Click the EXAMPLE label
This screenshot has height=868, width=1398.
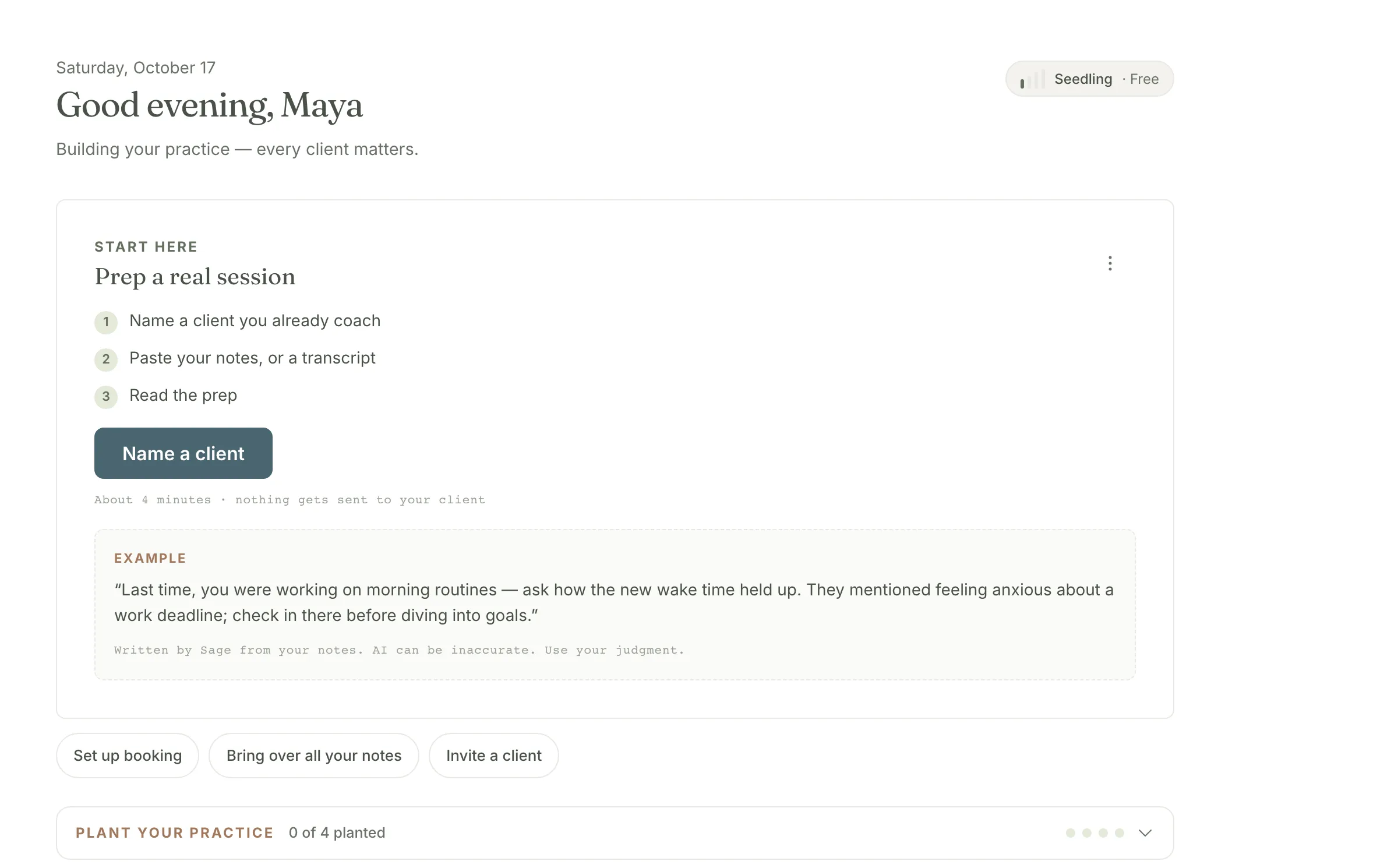pyautogui.click(x=150, y=558)
